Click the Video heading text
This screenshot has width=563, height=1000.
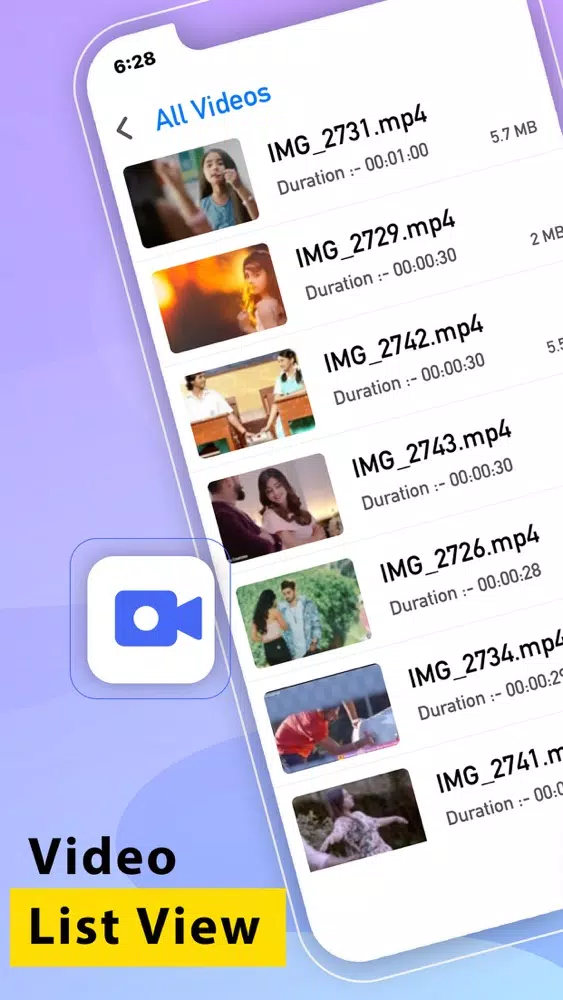tap(102, 857)
